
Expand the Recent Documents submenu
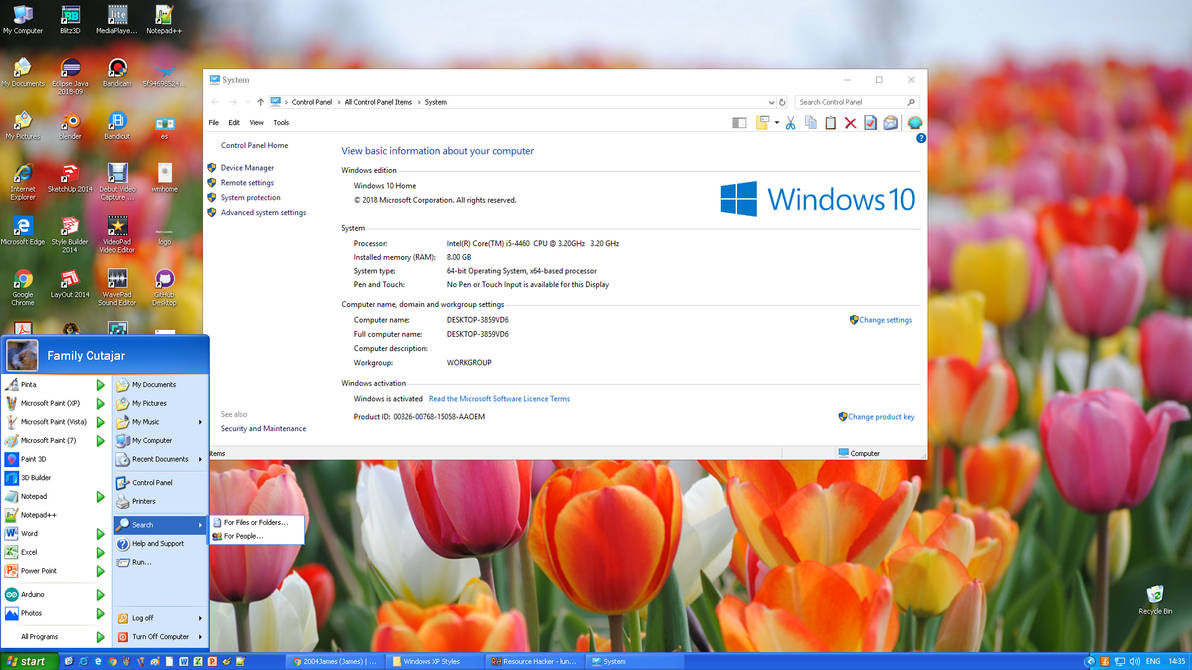coord(158,459)
